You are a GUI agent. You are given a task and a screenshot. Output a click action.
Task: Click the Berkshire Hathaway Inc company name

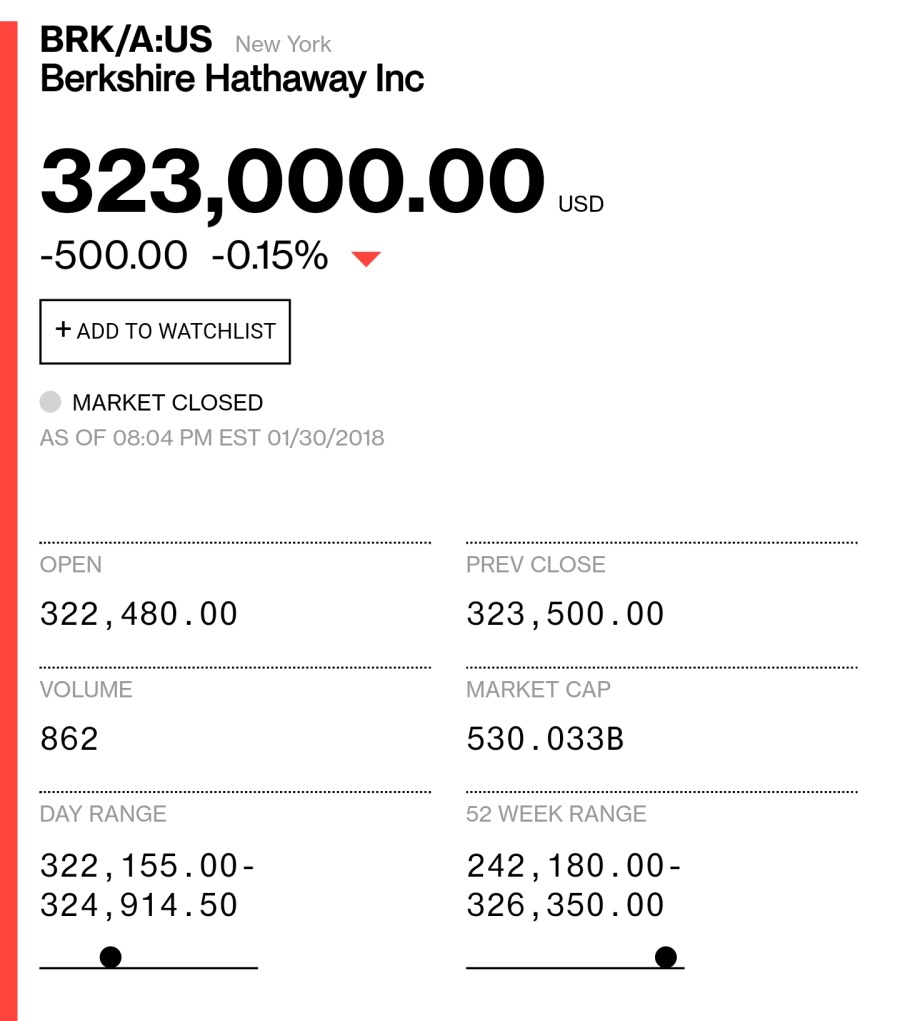[x=232, y=79]
